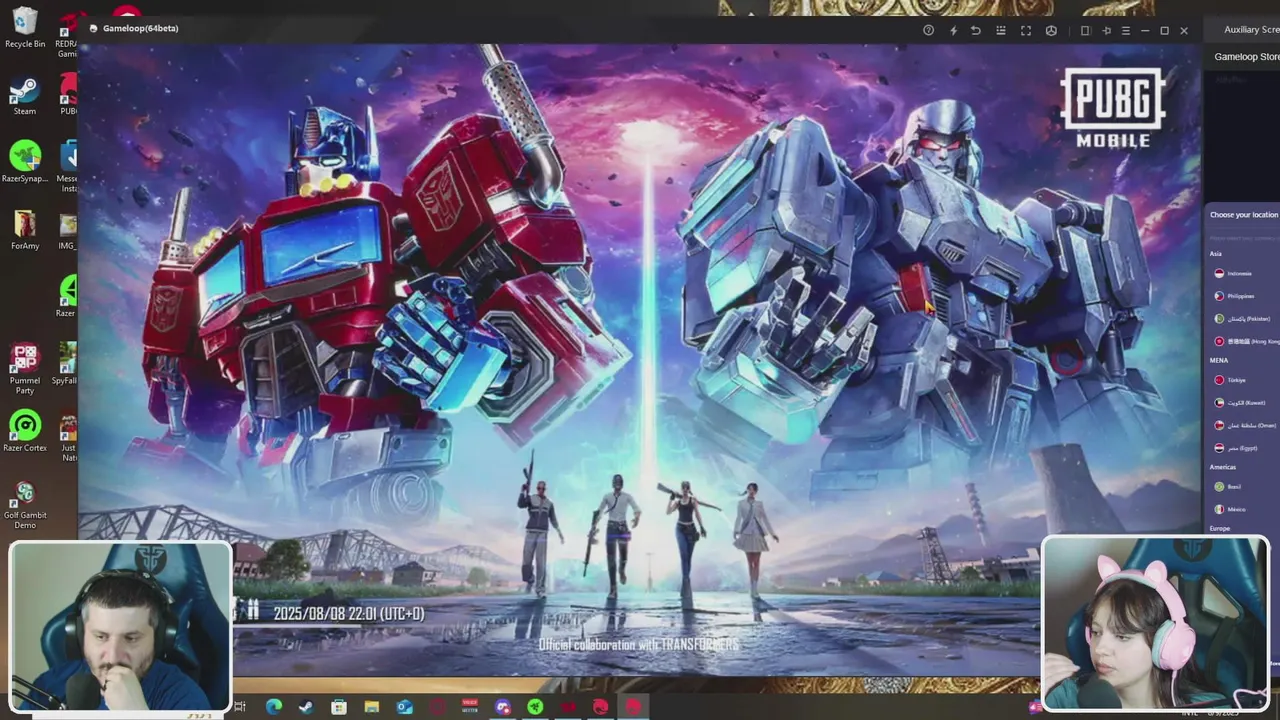This screenshot has height=720, width=1280.
Task: Open Microsoft Edge in the taskbar
Action: point(273,707)
